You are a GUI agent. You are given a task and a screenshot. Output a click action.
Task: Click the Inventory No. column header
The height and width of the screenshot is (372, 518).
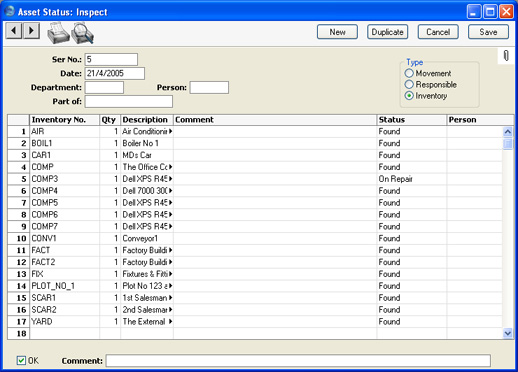pos(65,120)
